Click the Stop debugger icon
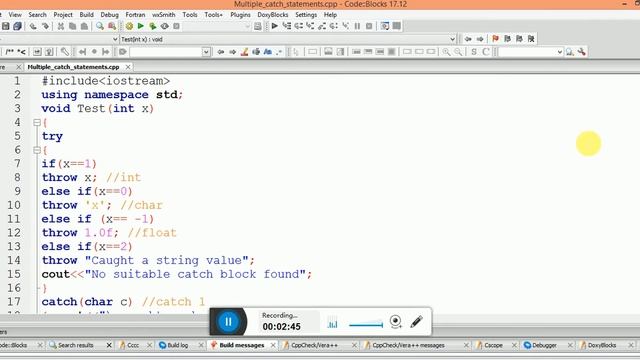 (369, 26)
